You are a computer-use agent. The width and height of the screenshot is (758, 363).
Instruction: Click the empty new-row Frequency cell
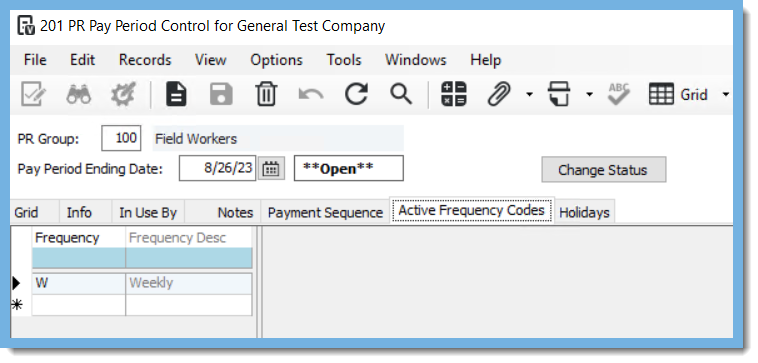[x=79, y=305]
